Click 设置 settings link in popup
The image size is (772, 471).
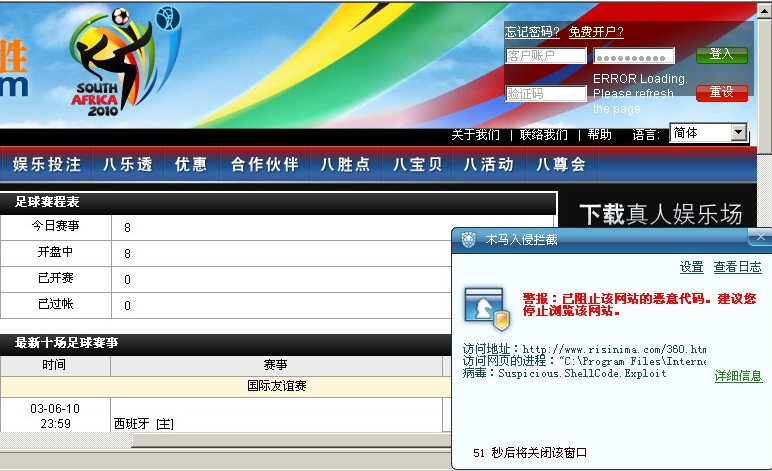tap(692, 267)
